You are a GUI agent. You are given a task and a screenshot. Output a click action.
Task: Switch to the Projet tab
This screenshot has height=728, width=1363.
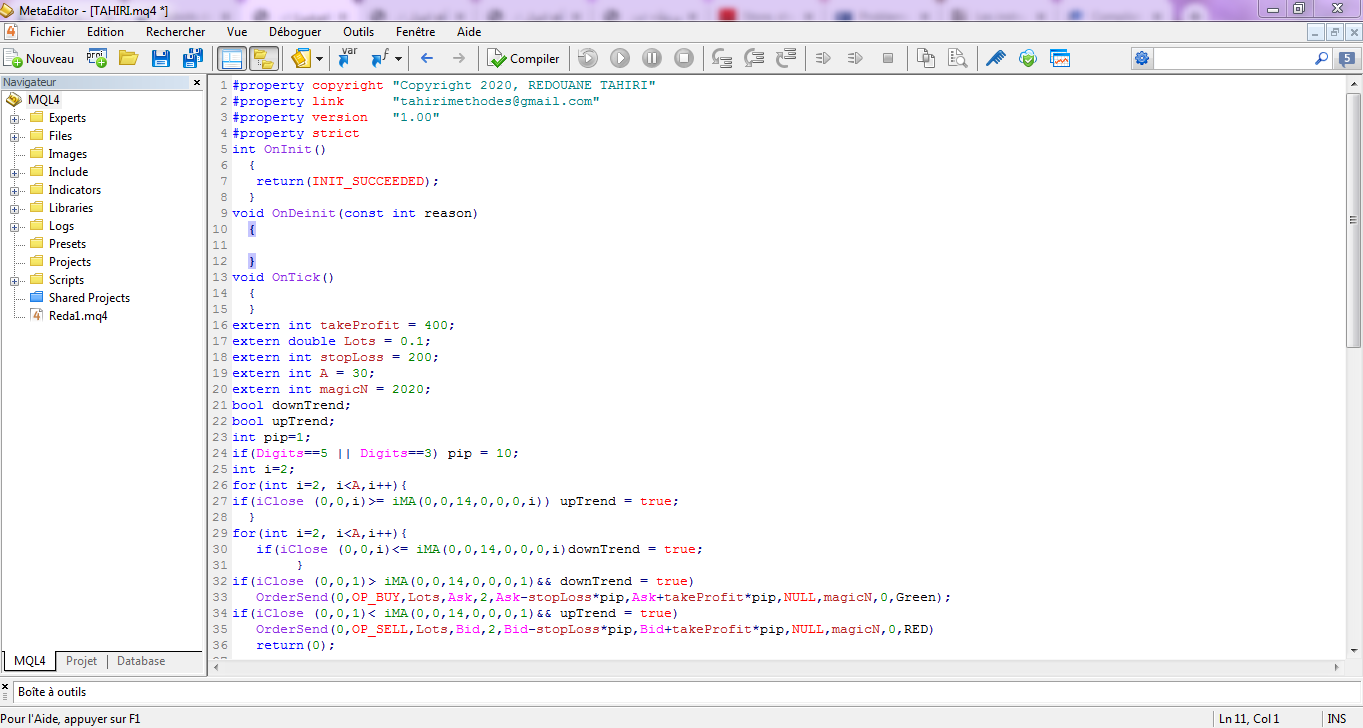[82, 661]
